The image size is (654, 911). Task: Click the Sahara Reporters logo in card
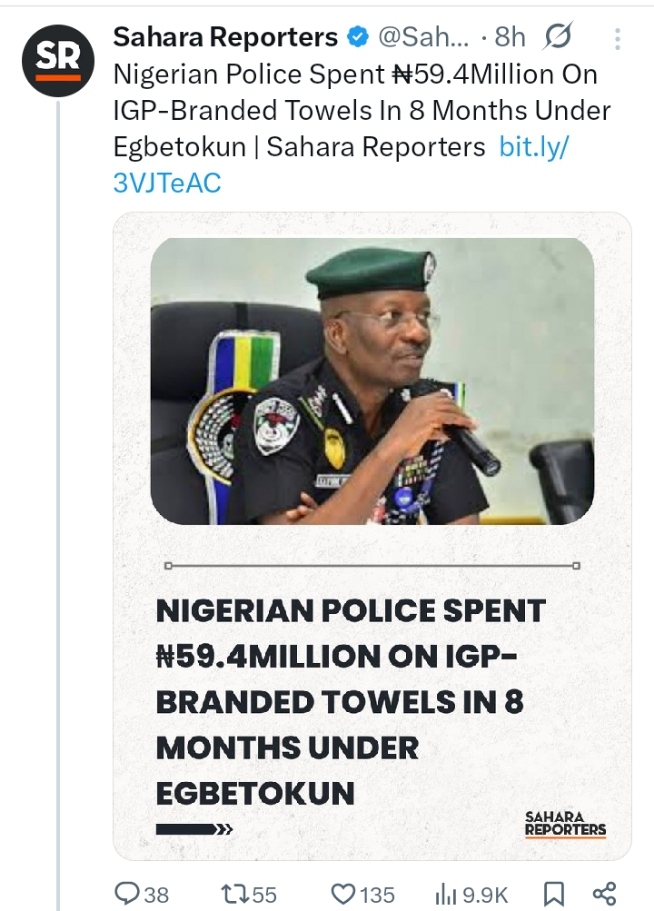point(565,824)
